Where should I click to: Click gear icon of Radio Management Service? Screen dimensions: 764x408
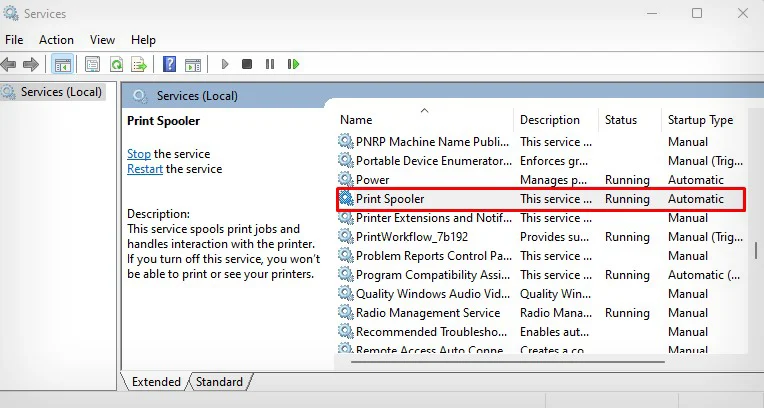(x=346, y=312)
